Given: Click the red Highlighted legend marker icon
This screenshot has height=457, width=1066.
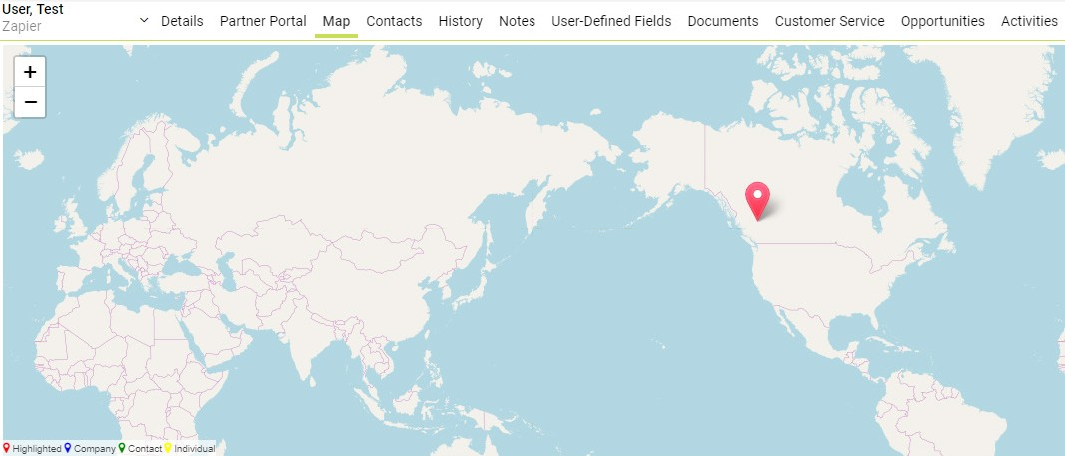Looking at the screenshot, I should [7, 448].
